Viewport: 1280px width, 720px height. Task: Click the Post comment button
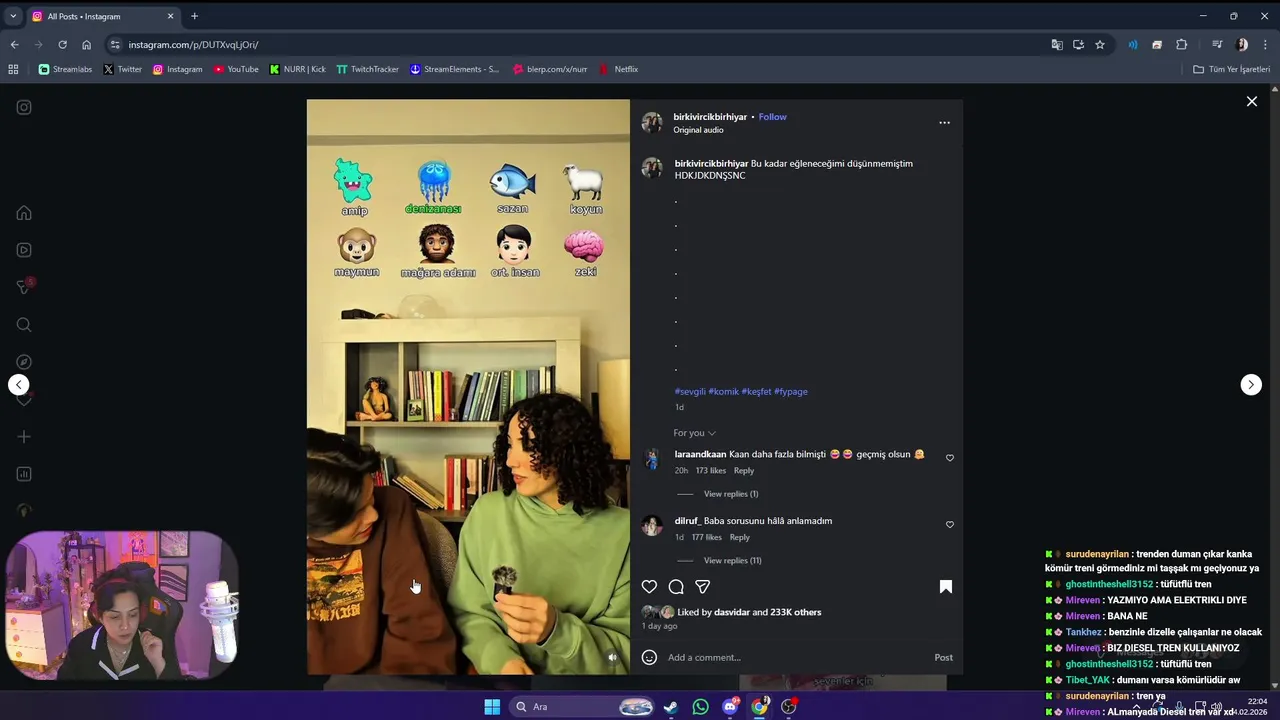coord(943,657)
